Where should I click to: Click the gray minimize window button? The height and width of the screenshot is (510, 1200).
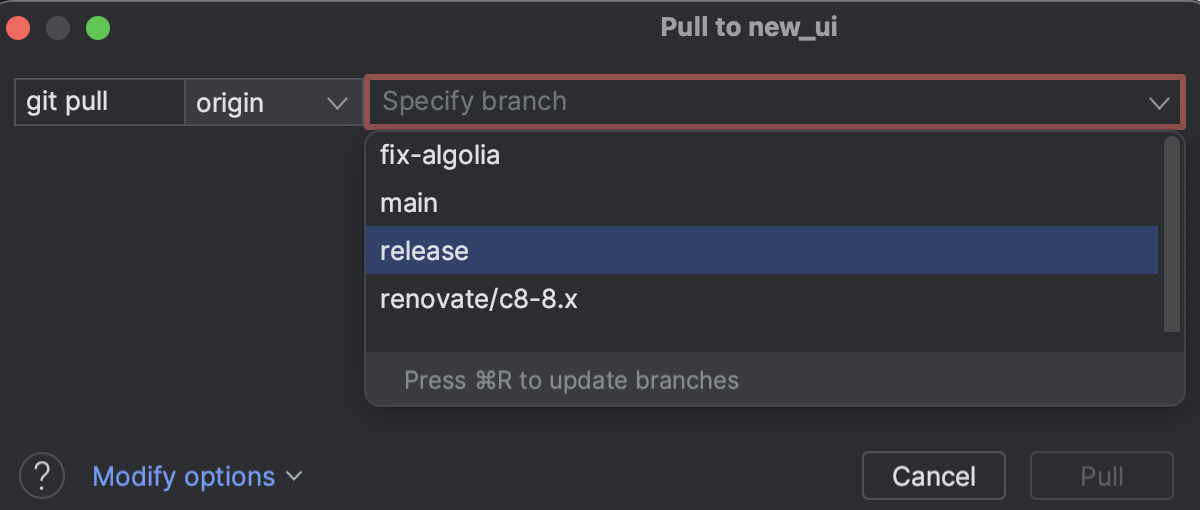[x=58, y=27]
